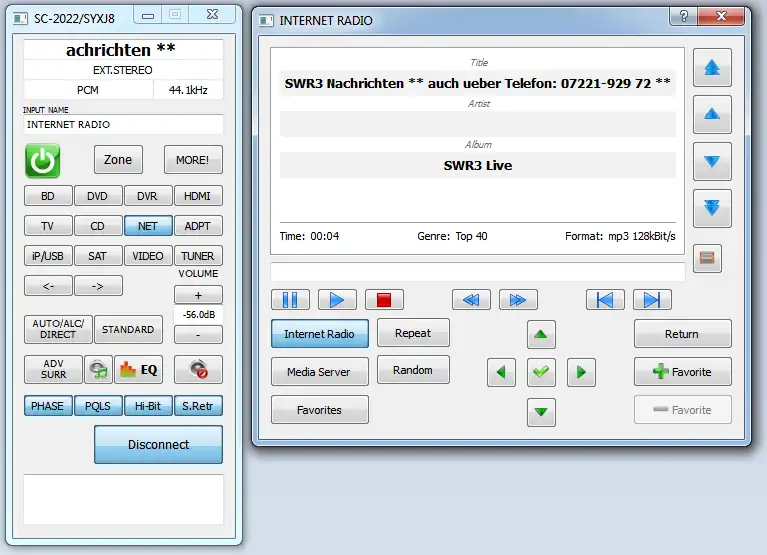Open the Zone controls

118,159
